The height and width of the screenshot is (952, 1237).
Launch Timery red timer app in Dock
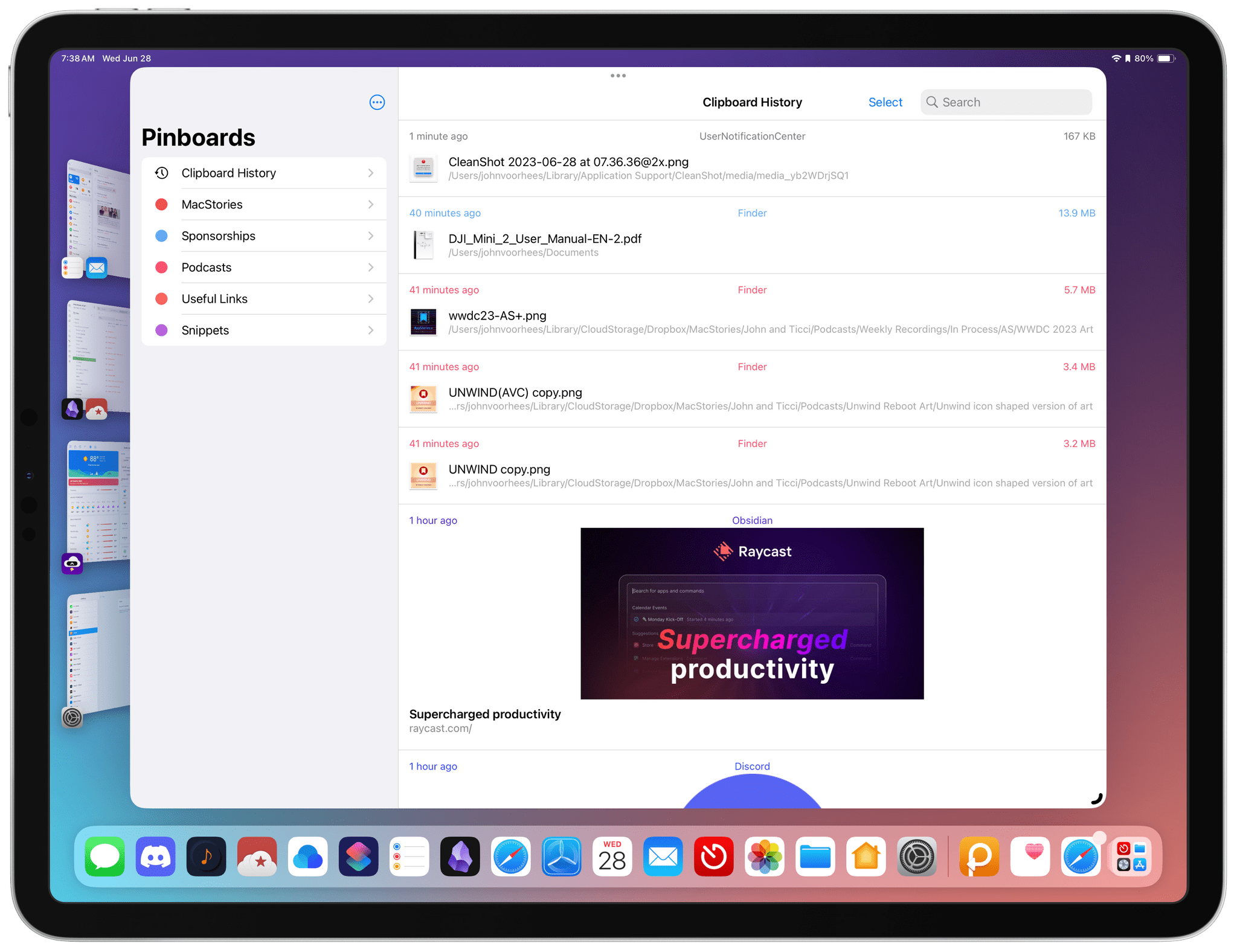pos(714,857)
